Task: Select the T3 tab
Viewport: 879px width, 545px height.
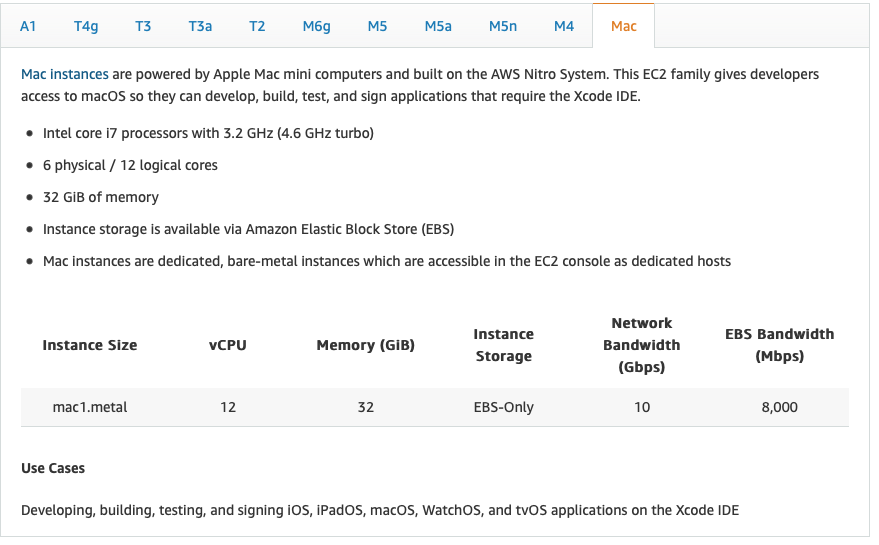Action: tap(143, 26)
